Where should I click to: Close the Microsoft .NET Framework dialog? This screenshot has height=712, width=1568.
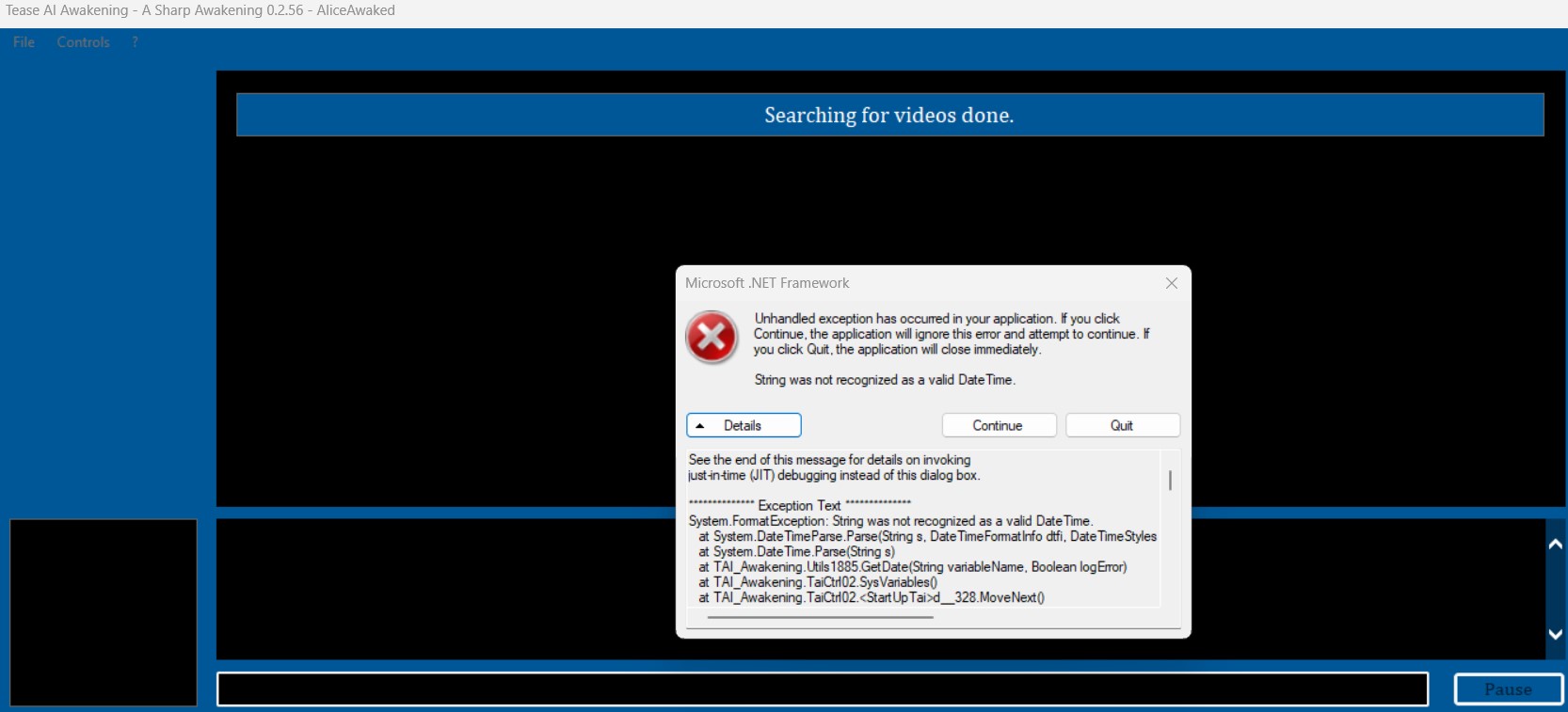point(1172,283)
